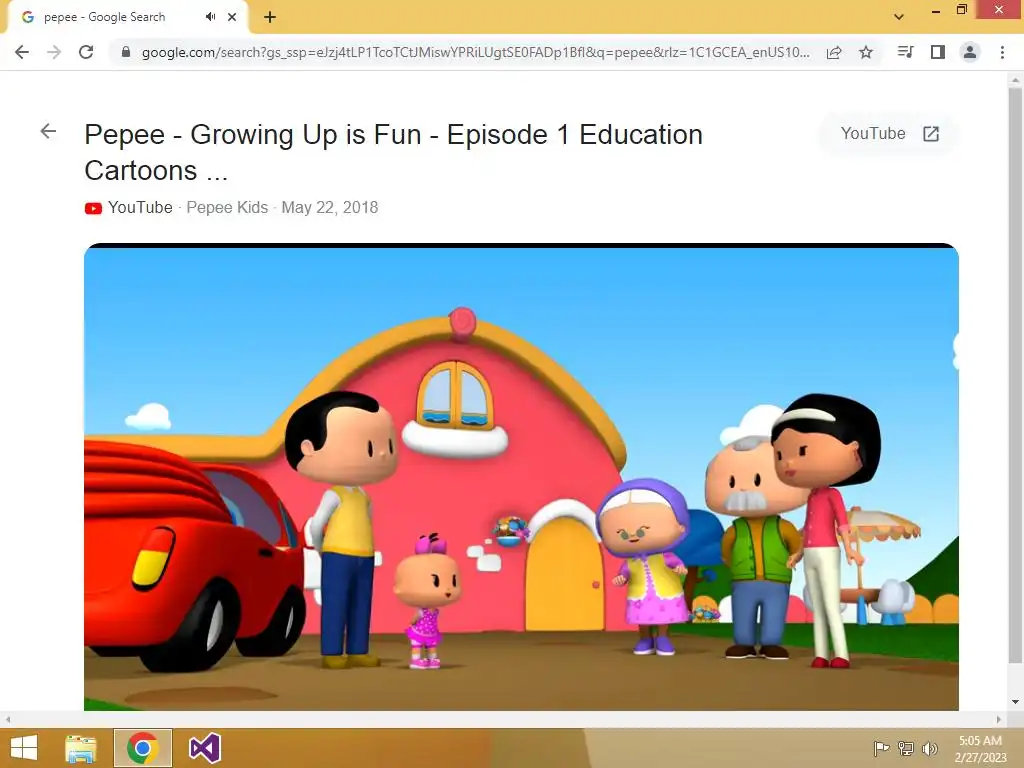This screenshot has width=1024, height=768.
Task: Play the Pepee video thumbnail
Action: click(521, 477)
